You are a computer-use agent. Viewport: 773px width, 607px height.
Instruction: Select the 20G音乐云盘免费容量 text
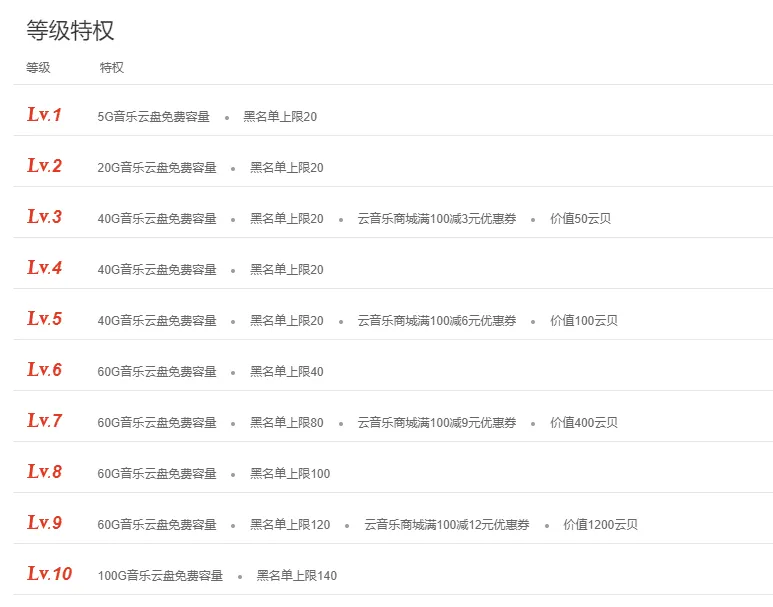pos(157,168)
